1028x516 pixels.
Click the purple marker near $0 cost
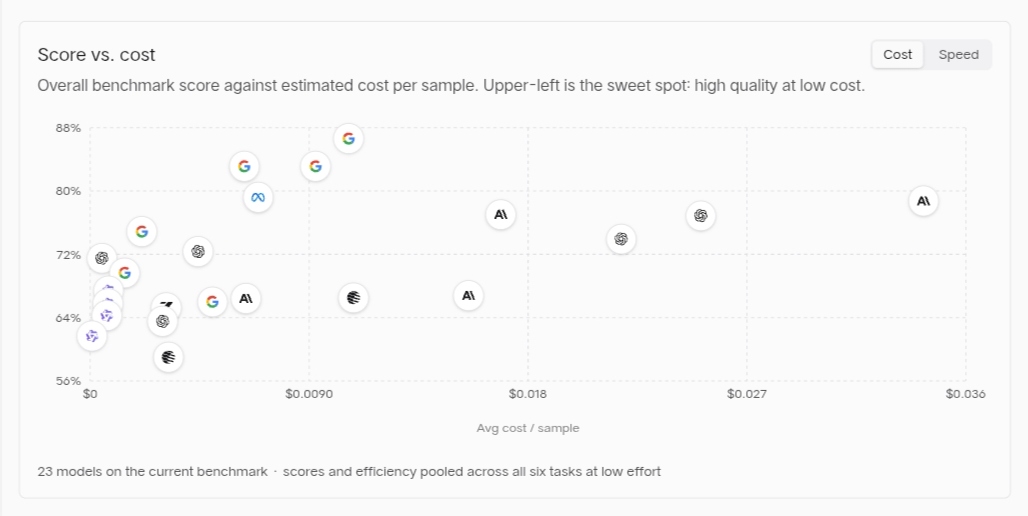click(92, 336)
